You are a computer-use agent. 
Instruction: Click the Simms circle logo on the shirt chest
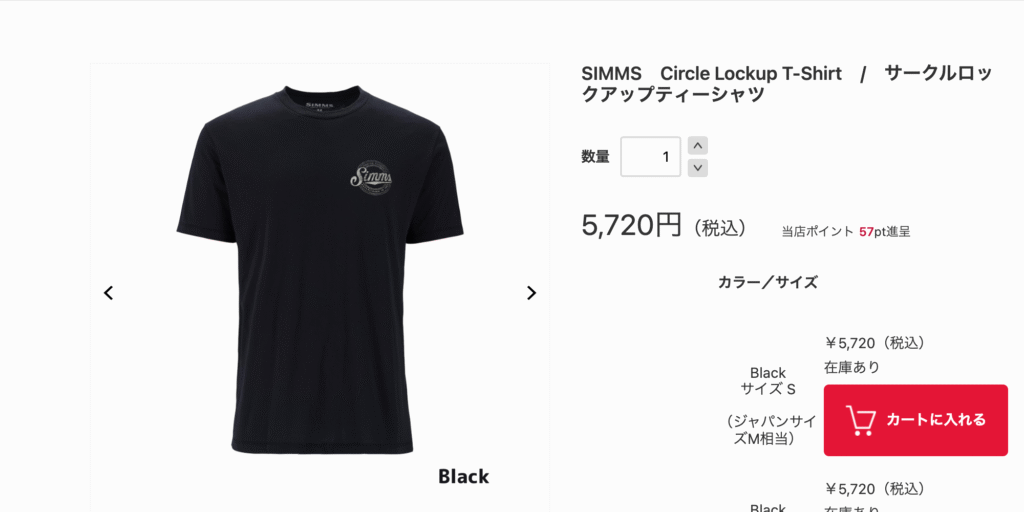pyautogui.click(x=371, y=176)
